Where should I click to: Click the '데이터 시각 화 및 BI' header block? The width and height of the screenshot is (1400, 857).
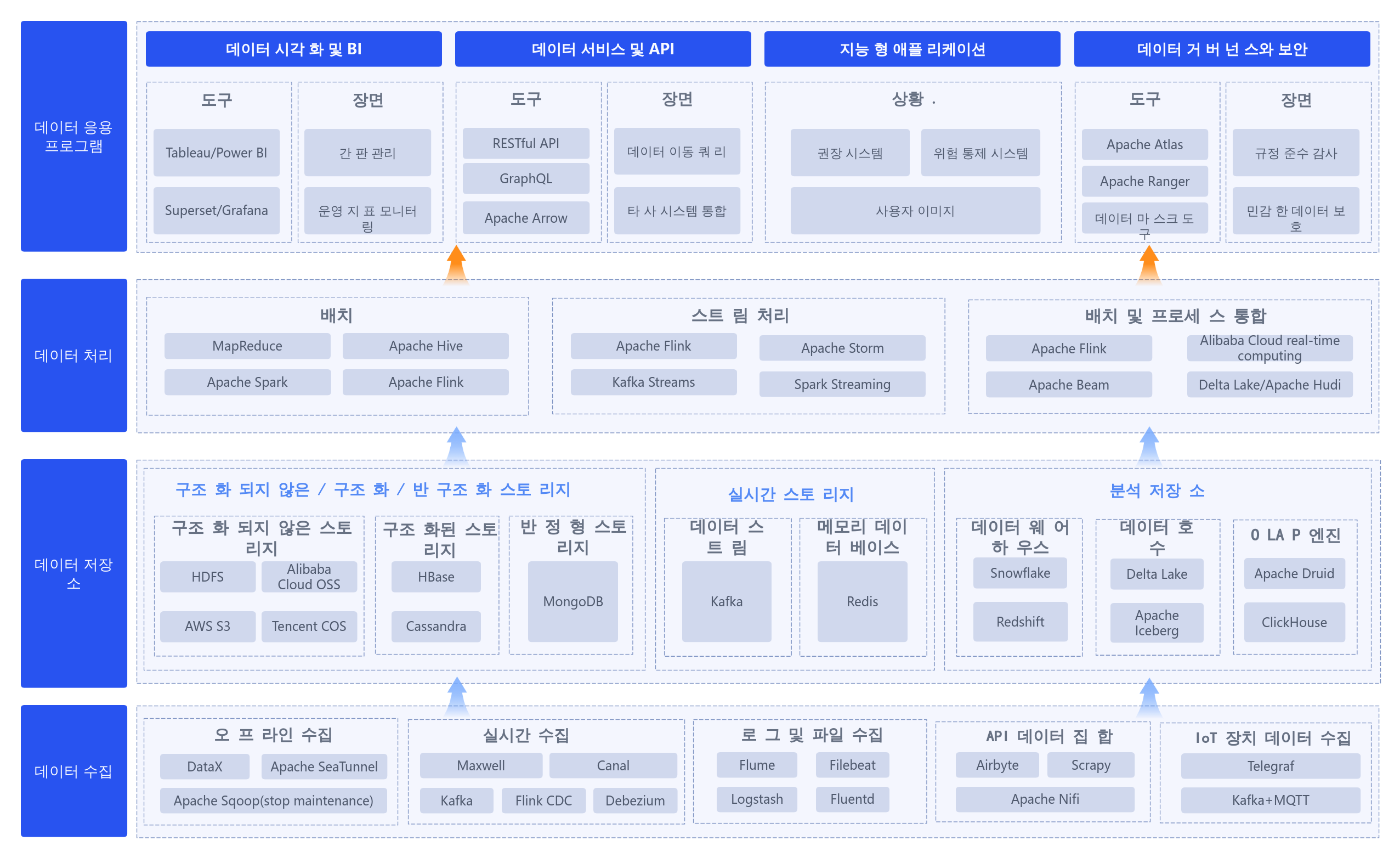coord(294,49)
